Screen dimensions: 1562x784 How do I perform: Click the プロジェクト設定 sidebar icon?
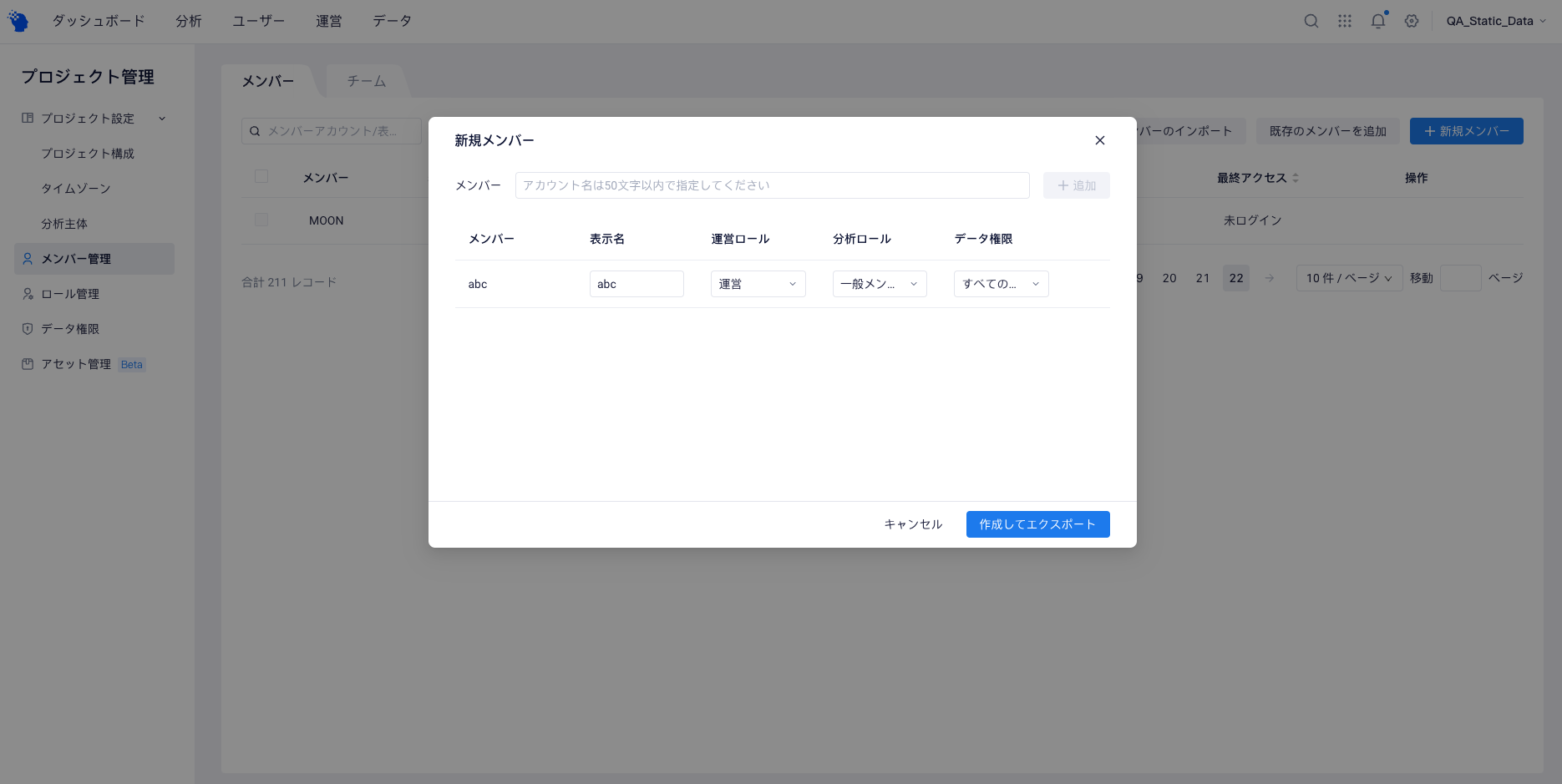point(28,119)
